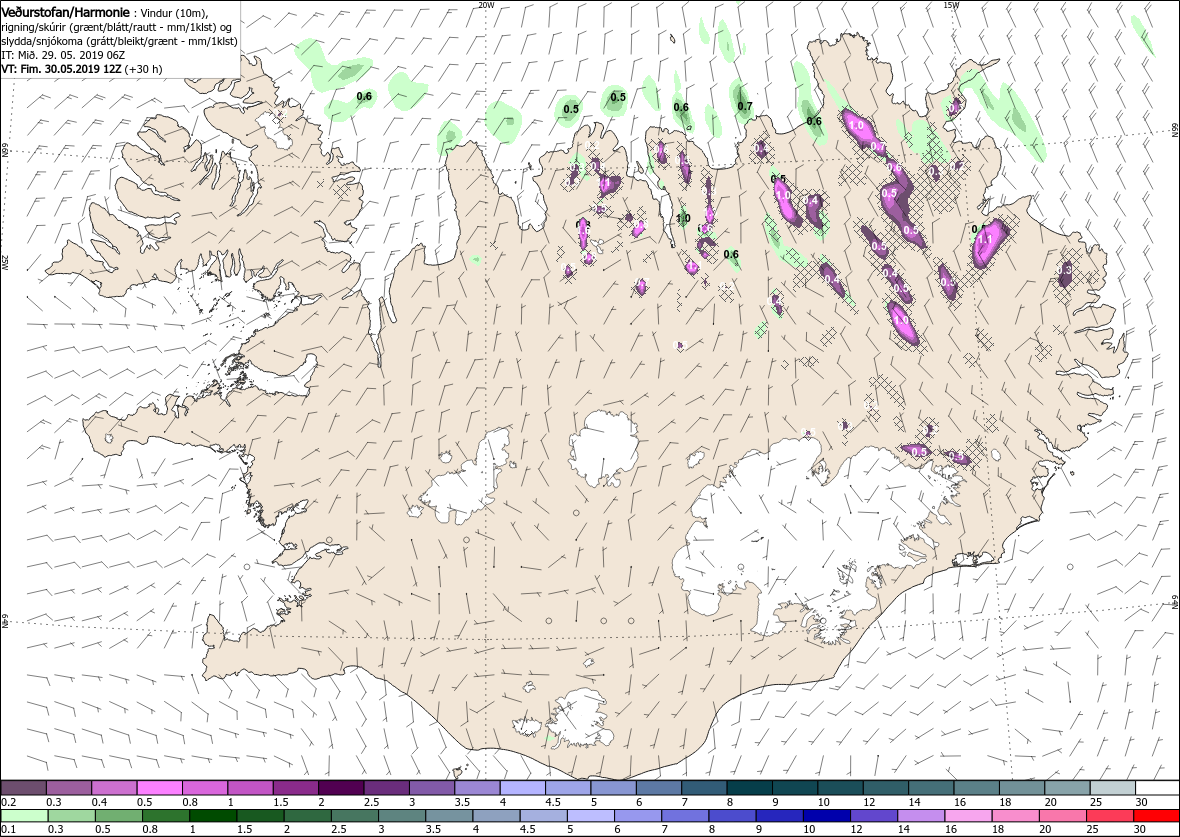Screen dimensions: 1180x837
Task: Select the dark mauve swatch labeled 0.2
Action: 23,787
